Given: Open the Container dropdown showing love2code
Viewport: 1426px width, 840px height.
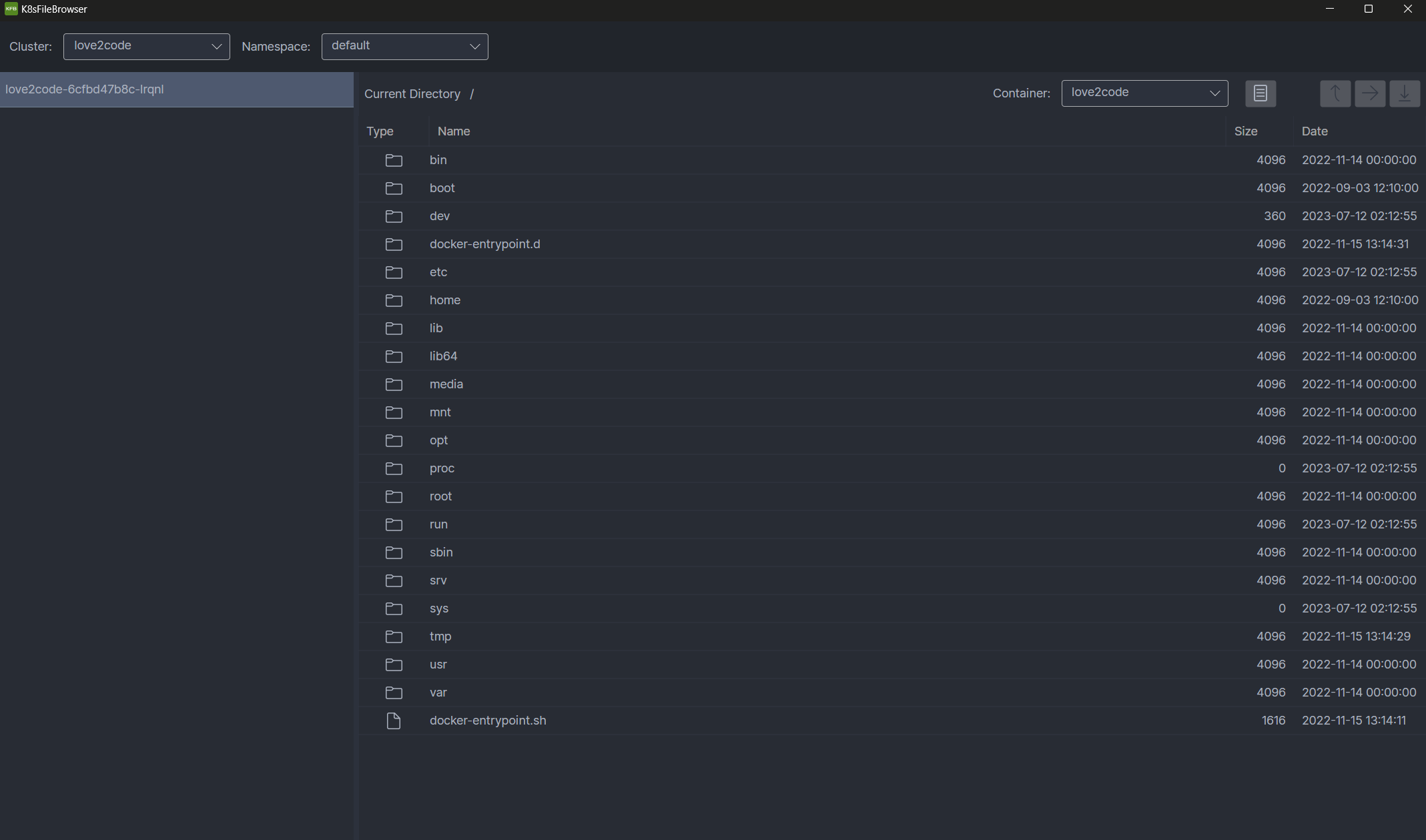Looking at the screenshot, I should 1144,93.
